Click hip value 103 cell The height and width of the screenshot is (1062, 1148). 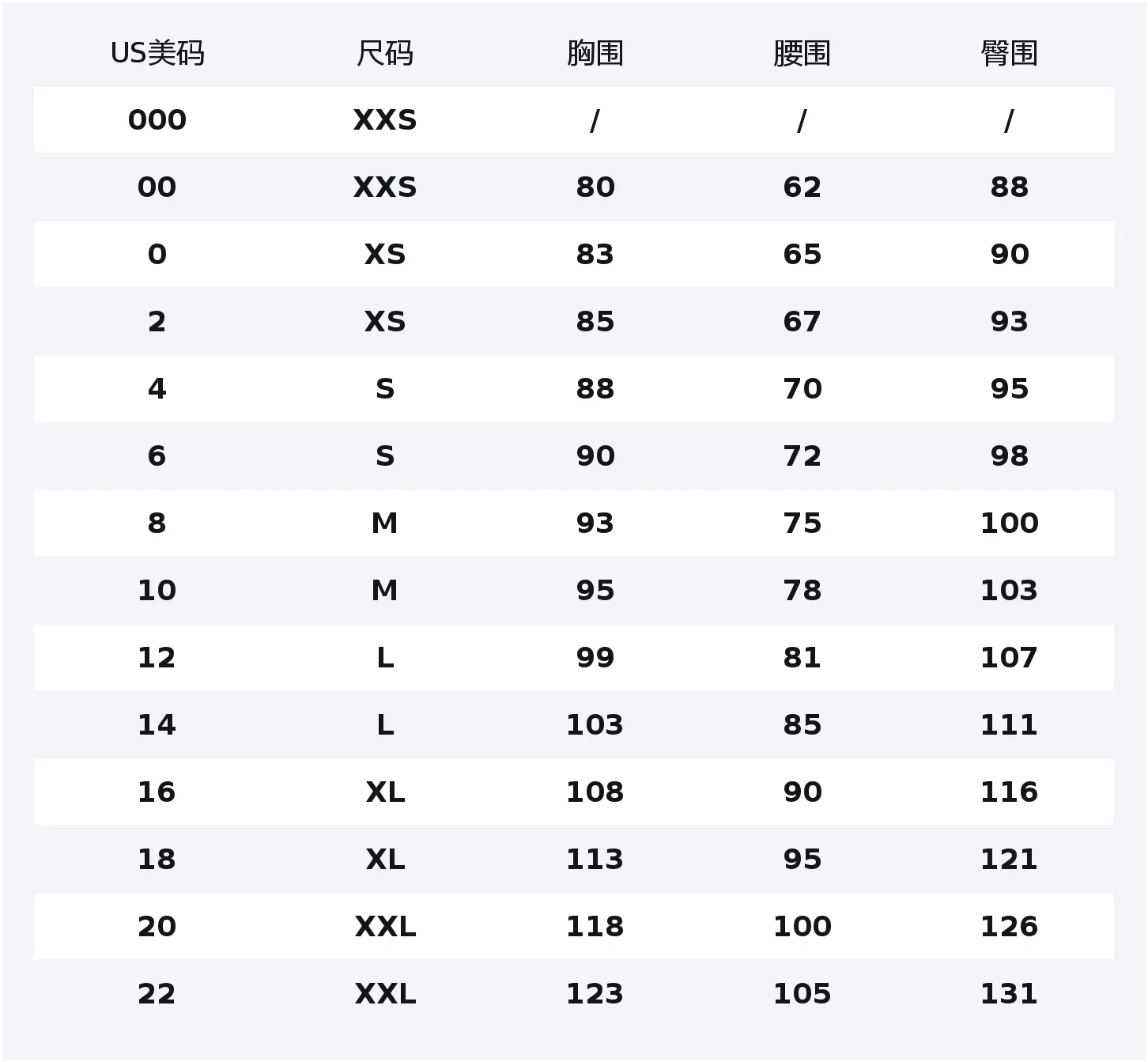coord(1009,591)
